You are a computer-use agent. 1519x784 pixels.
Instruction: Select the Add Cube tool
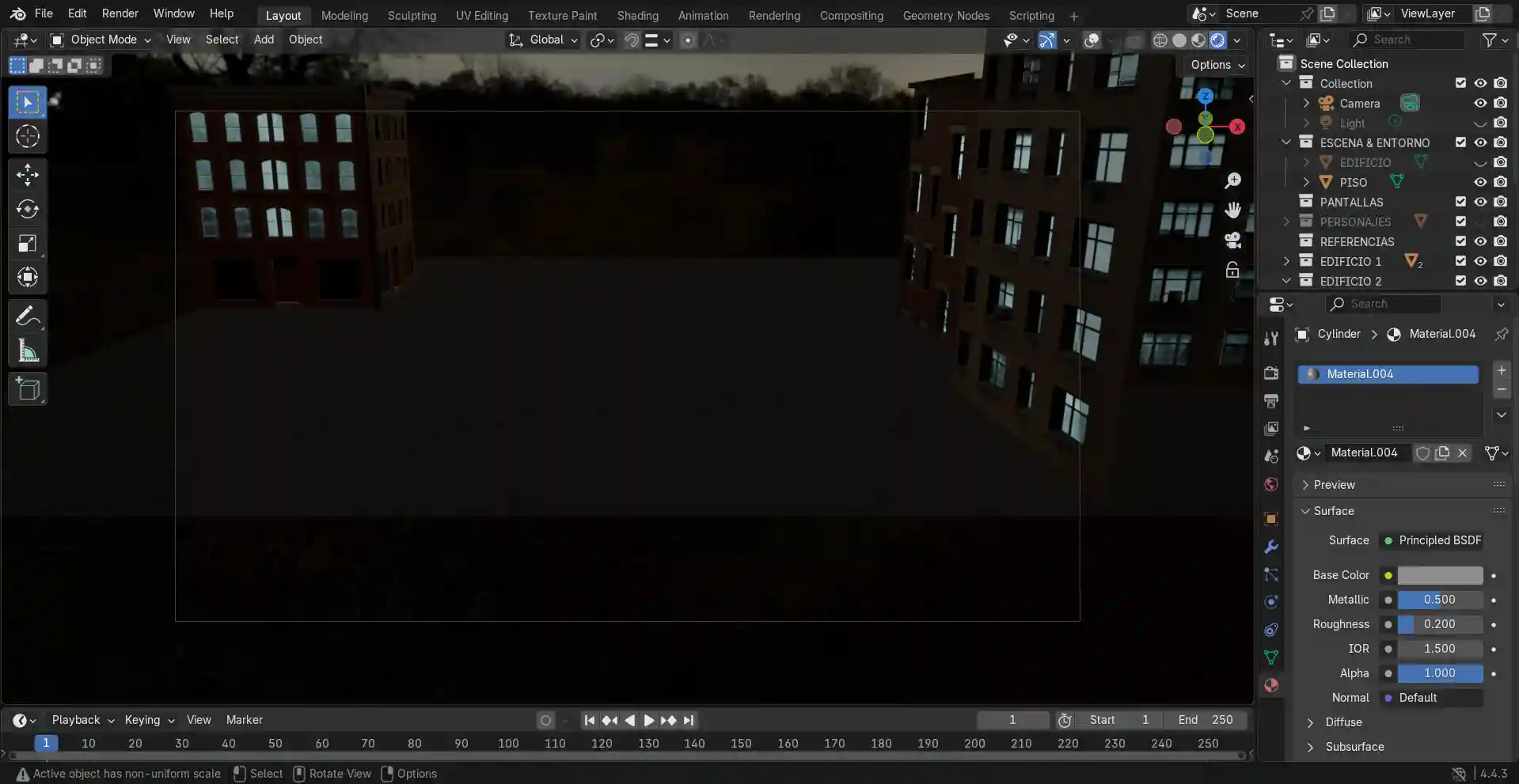click(x=28, y=389)
